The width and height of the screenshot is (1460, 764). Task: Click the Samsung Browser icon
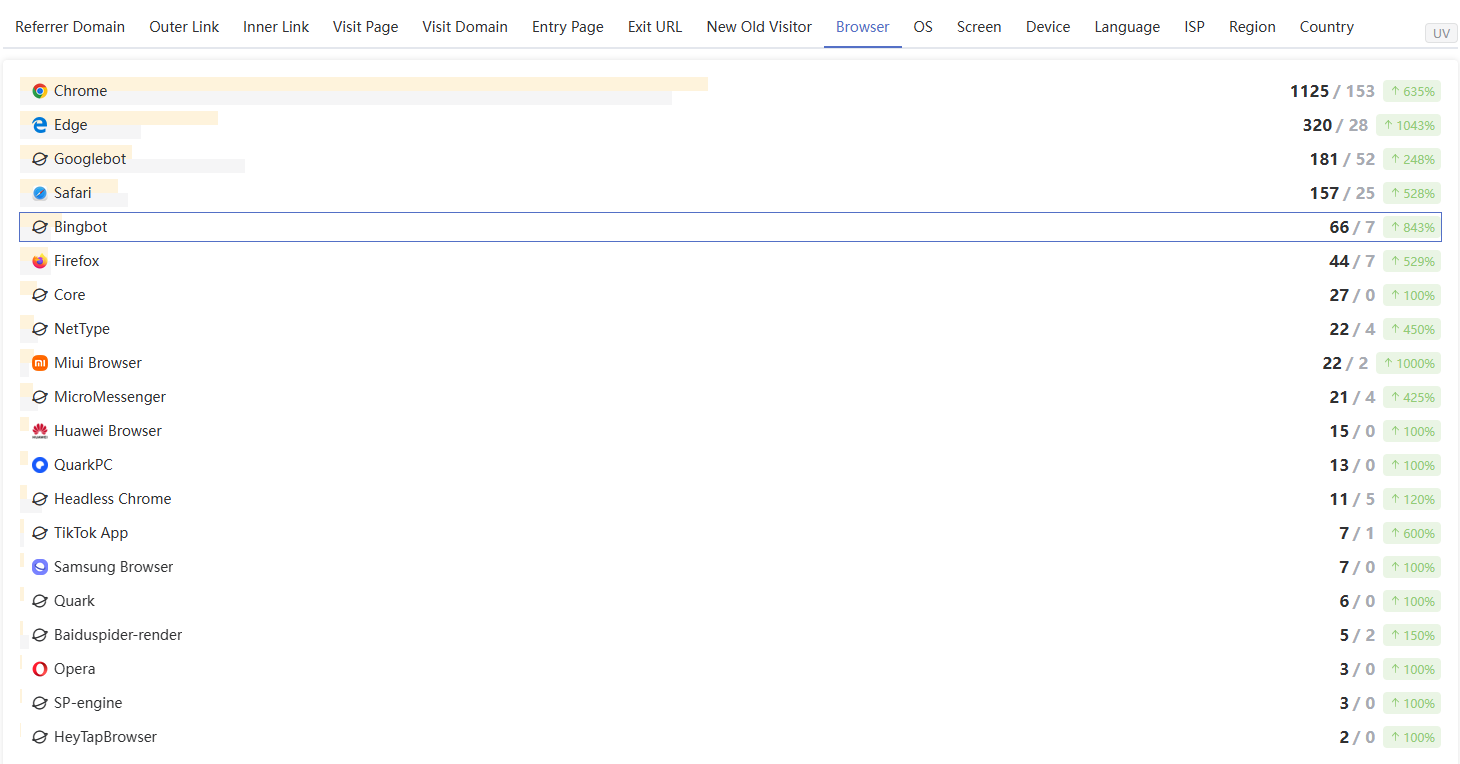[x=40, y=567]
